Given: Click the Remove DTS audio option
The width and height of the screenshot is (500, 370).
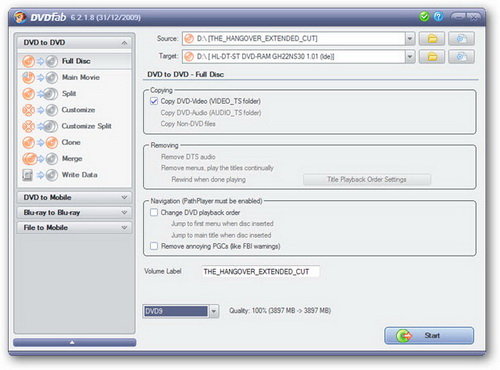Looking at the screenshot, I should [x=188, y=157].
